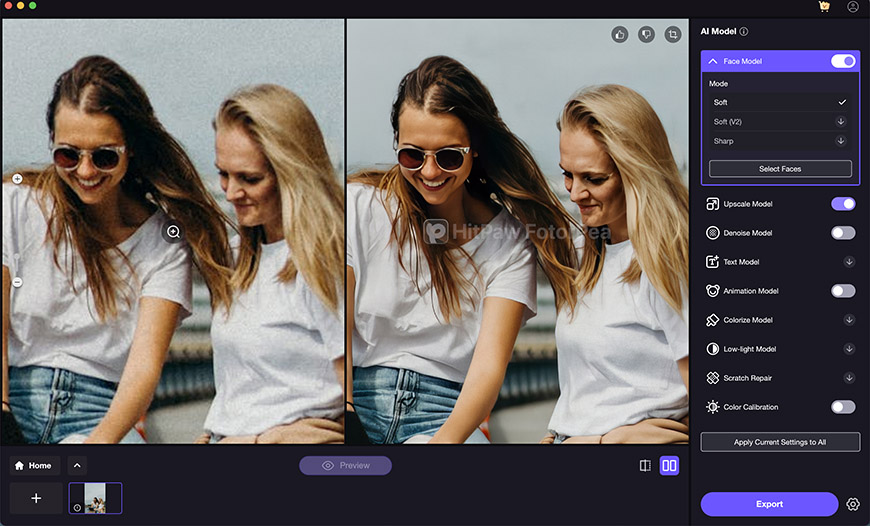Switch to single split compare view

[645, 466]
